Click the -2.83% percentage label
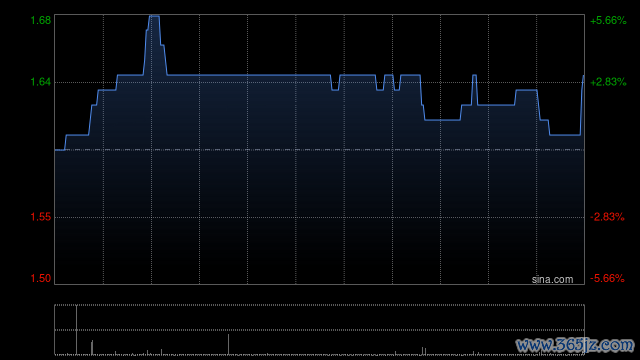The height and width of the screenshot is (360, 640). (607, 217)
